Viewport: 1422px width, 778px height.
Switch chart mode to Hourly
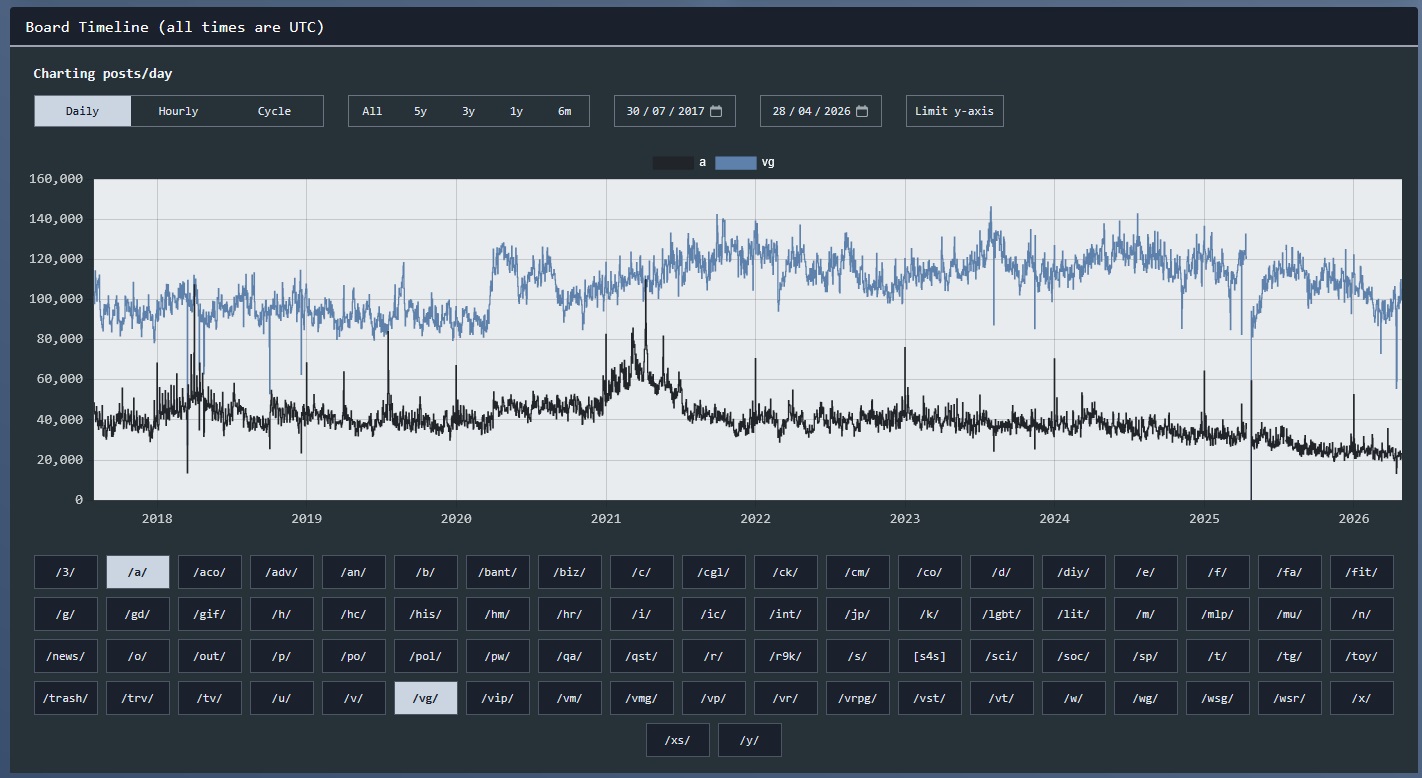coord(179,111)
